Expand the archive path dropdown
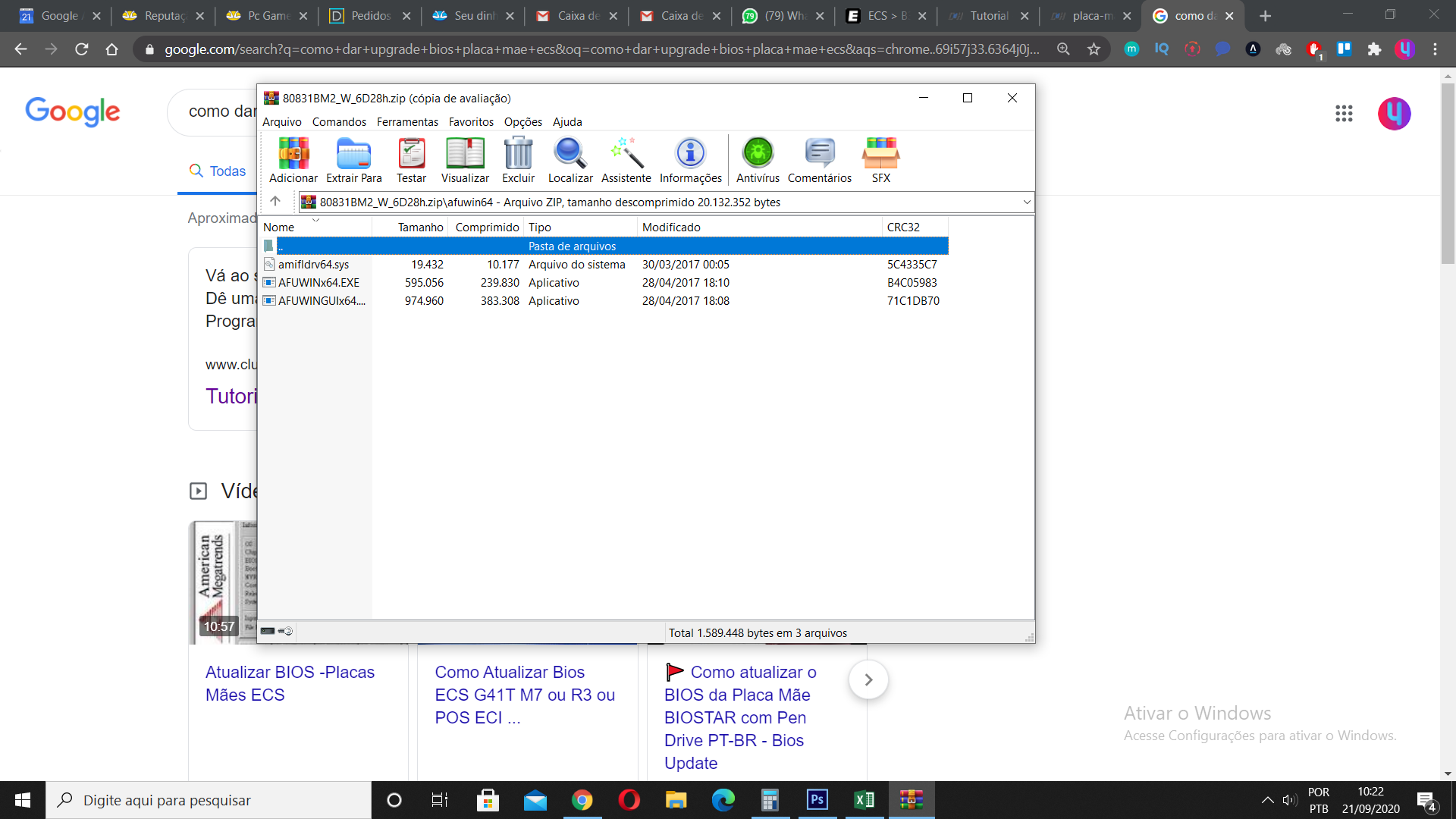 pos(1027,202)
